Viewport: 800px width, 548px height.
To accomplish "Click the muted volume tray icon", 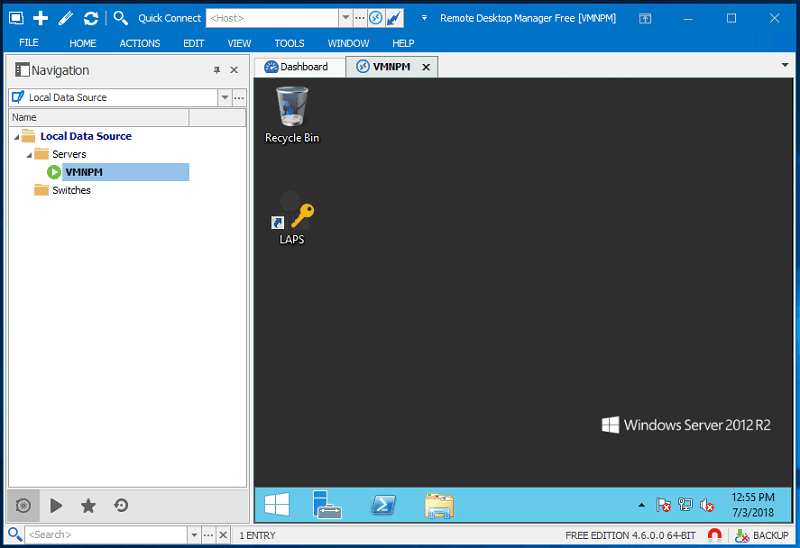I will (x=707, y=505).
